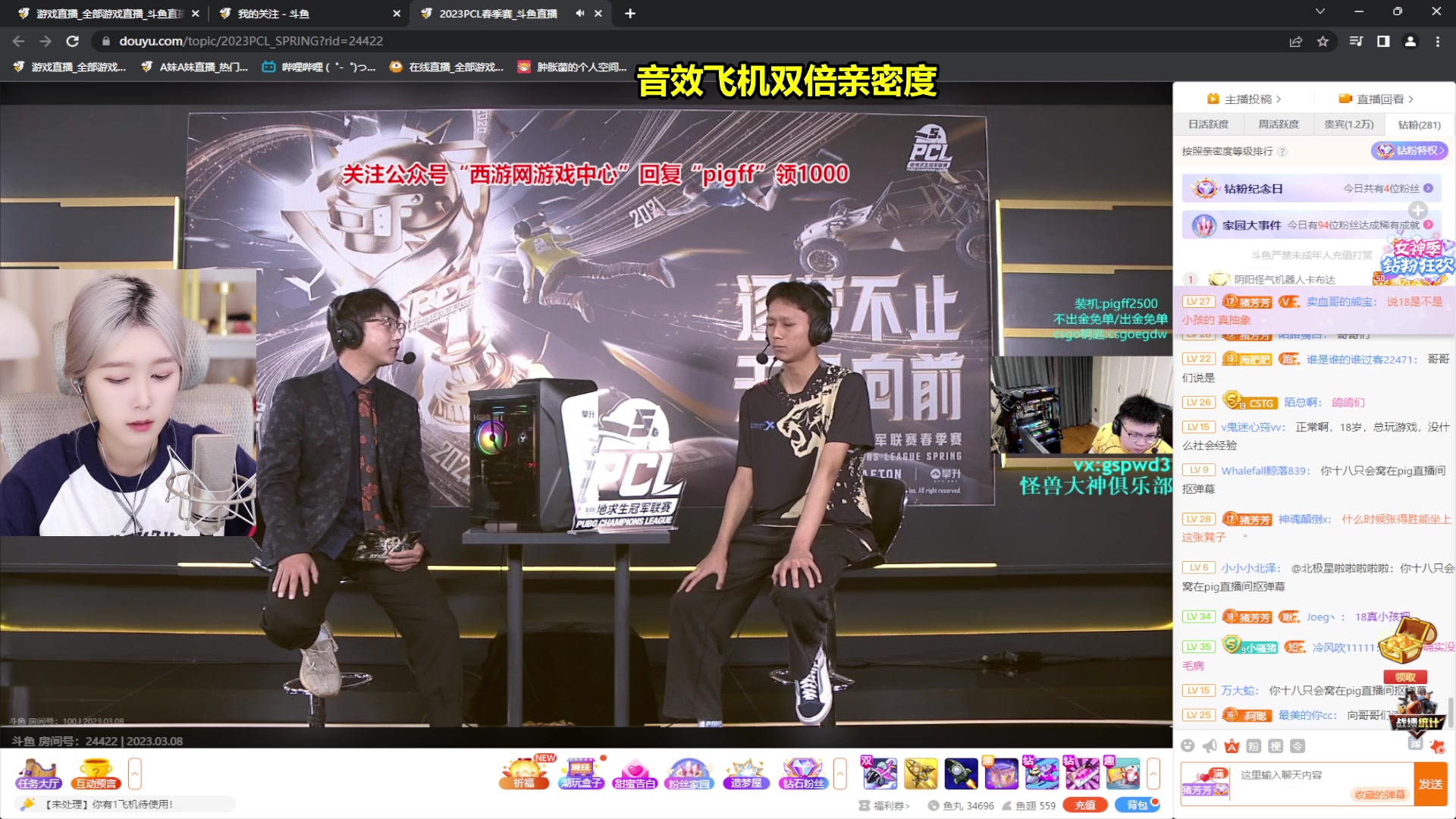Image resolution: width=1456 pixels, height=819 pixels.
Task: Toggle the 滤 danmaku filter icon
Action: click(1416, 743)
